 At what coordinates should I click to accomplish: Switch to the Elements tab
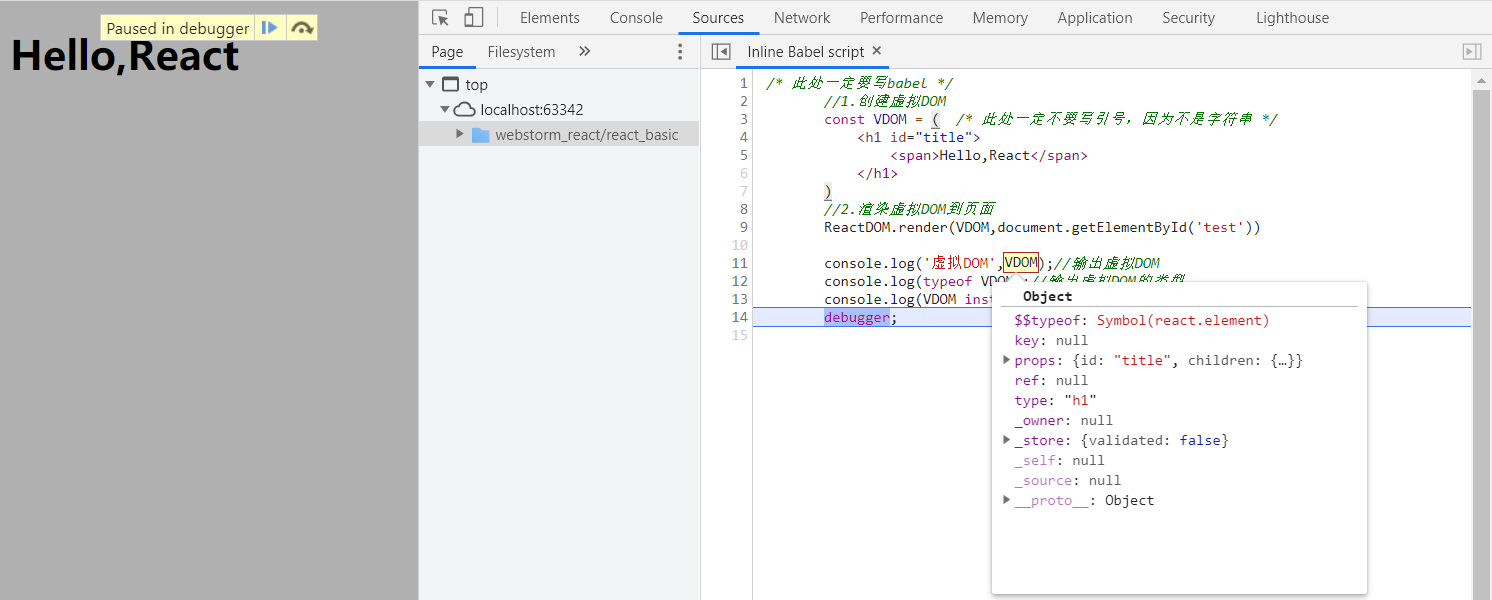coord(550,17)
